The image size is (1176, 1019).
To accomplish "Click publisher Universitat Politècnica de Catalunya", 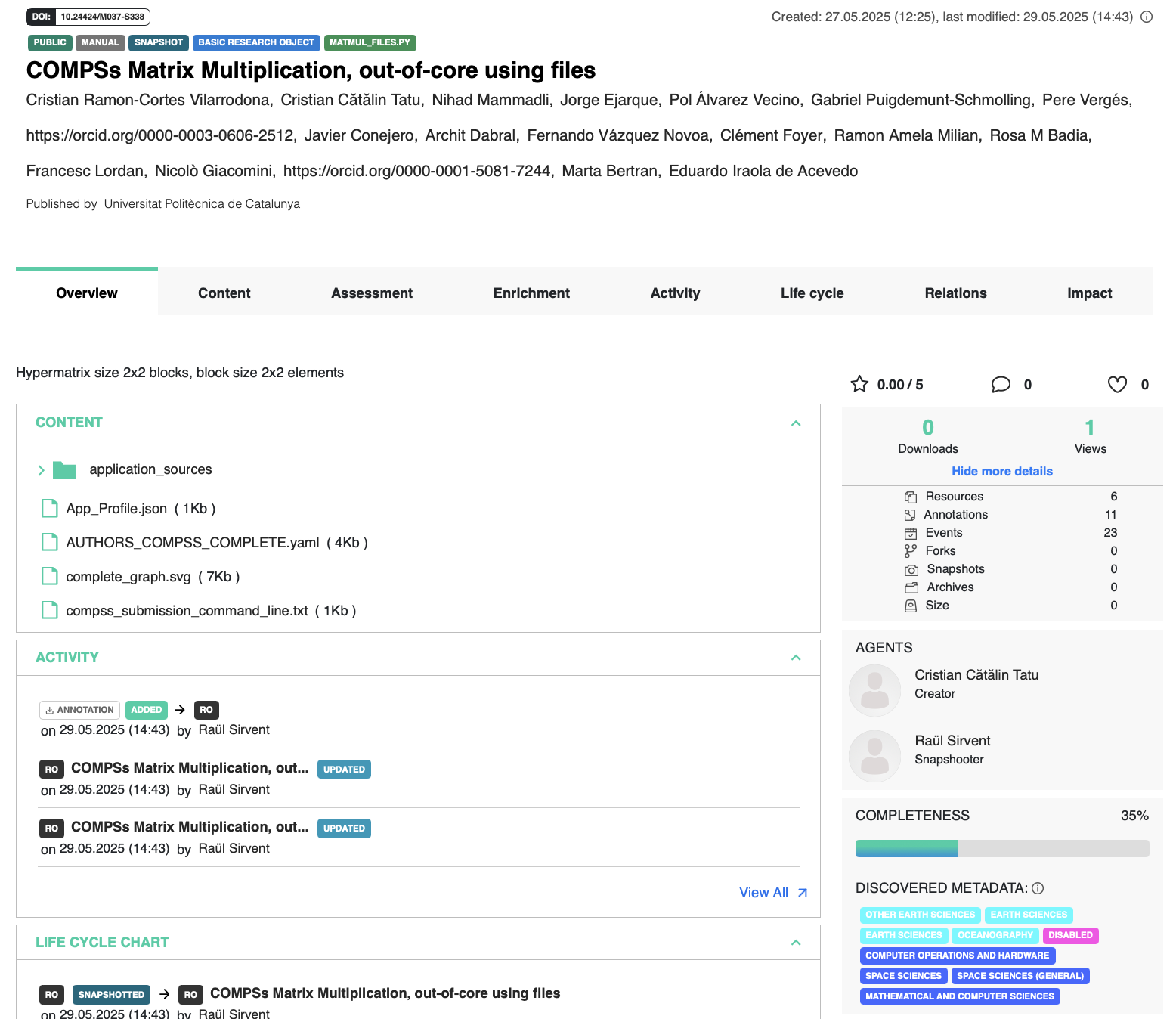I will (202, 204).
